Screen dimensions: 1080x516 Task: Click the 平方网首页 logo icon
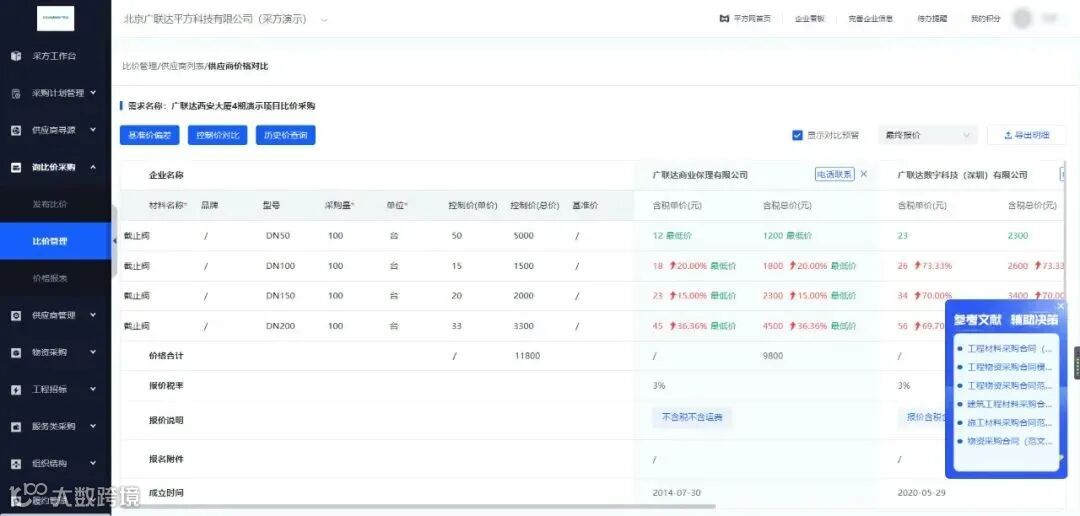coord(724,19)
